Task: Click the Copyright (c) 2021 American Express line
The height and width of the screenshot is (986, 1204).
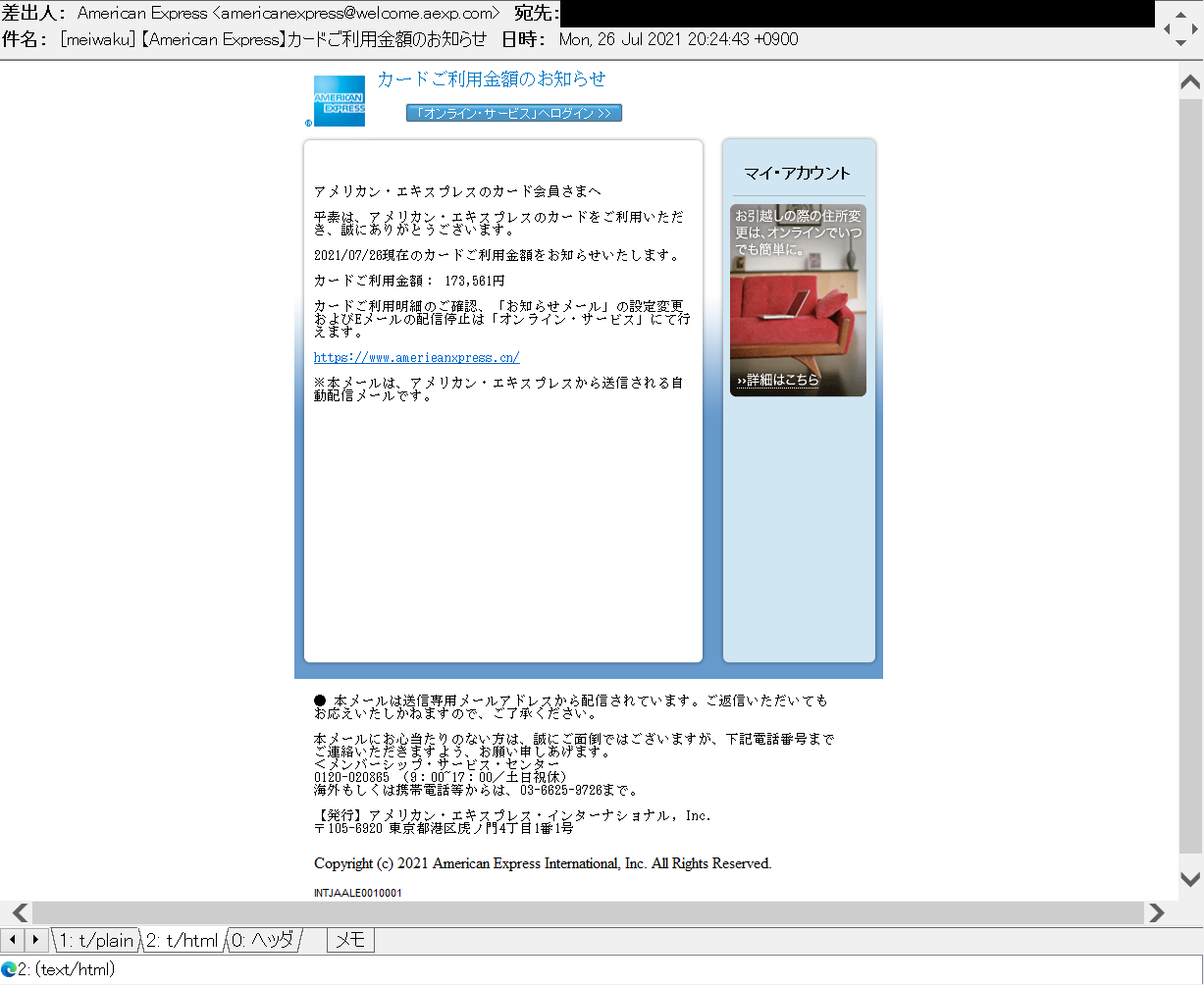Action: click(x=543, y=864)
